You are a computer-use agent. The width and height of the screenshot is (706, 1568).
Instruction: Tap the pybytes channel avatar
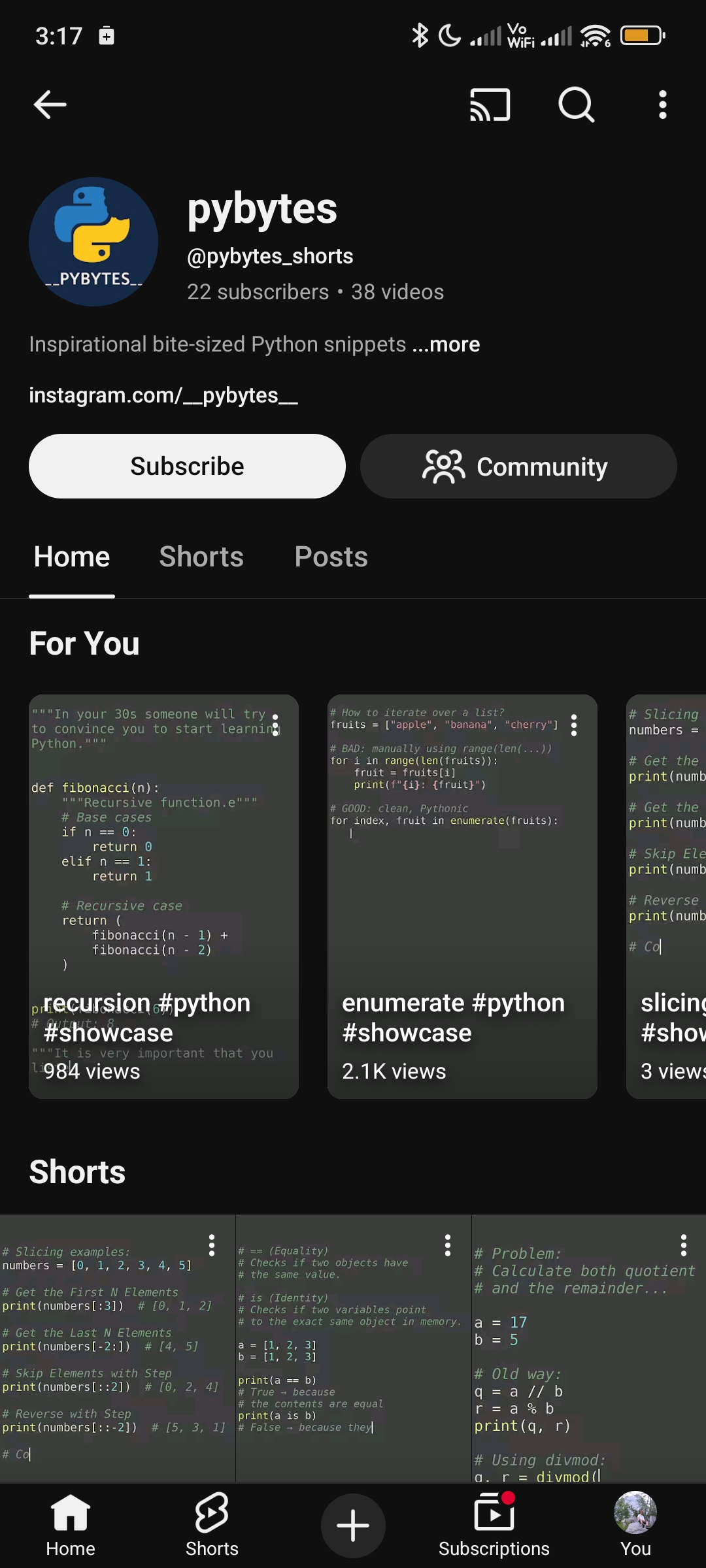93,242
